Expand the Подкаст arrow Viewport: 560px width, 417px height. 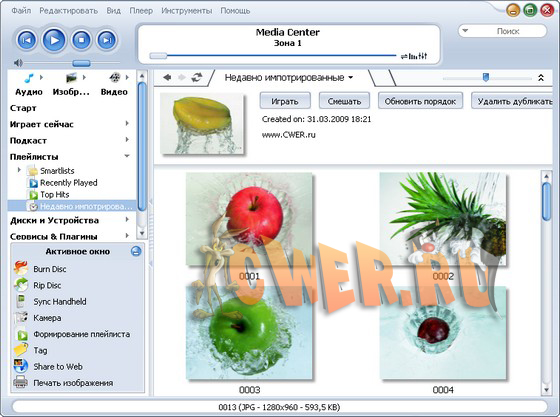(127, 140)
